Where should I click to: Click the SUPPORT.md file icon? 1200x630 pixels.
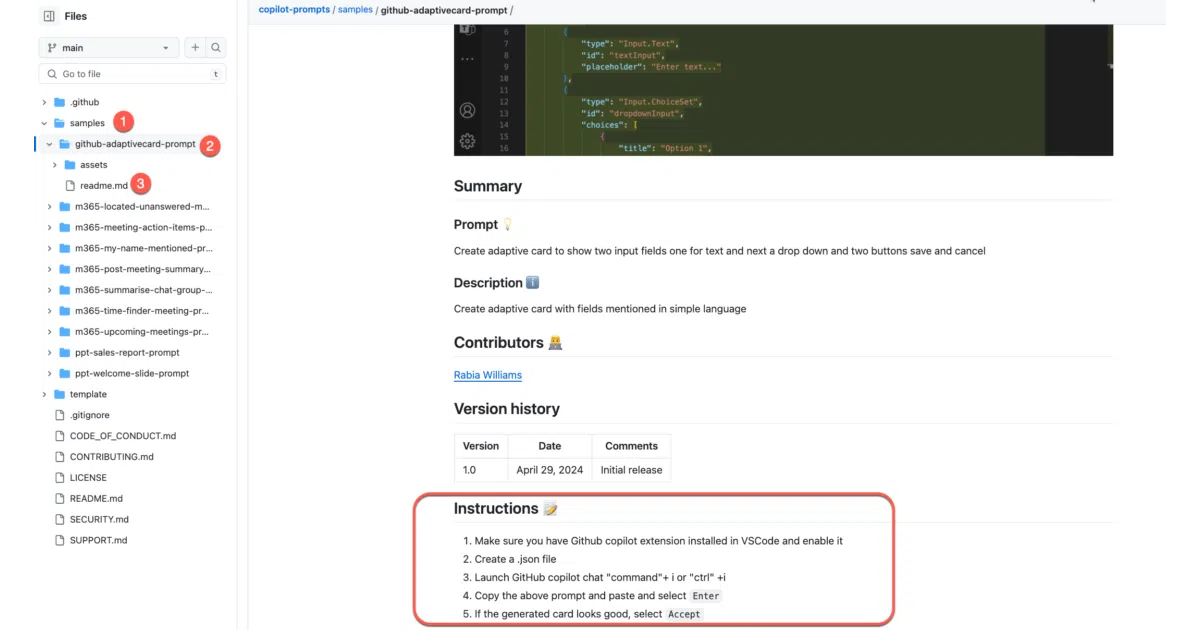[x=60, y=540]
